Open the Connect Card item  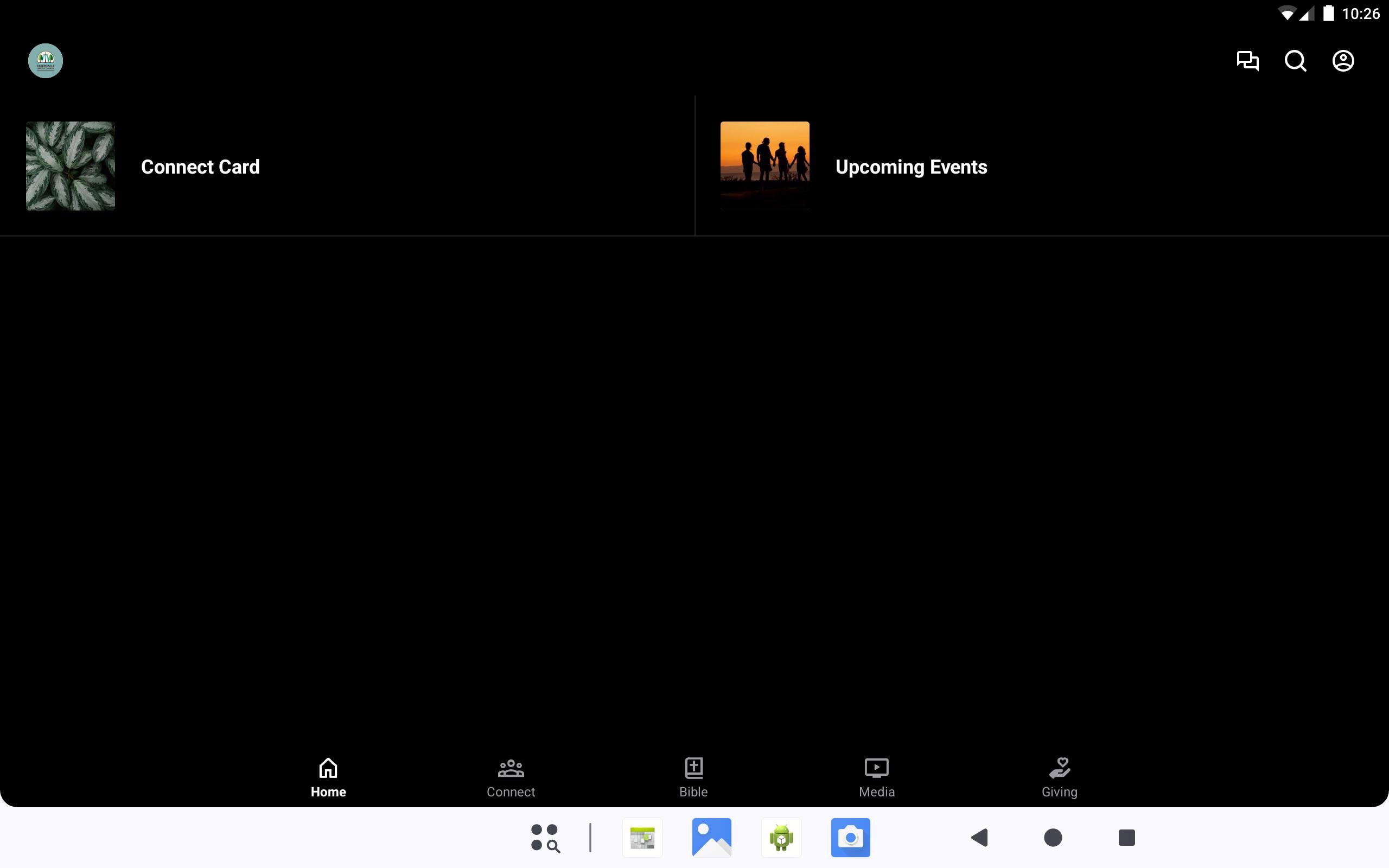pyautogui.click(x=200, y=167)
